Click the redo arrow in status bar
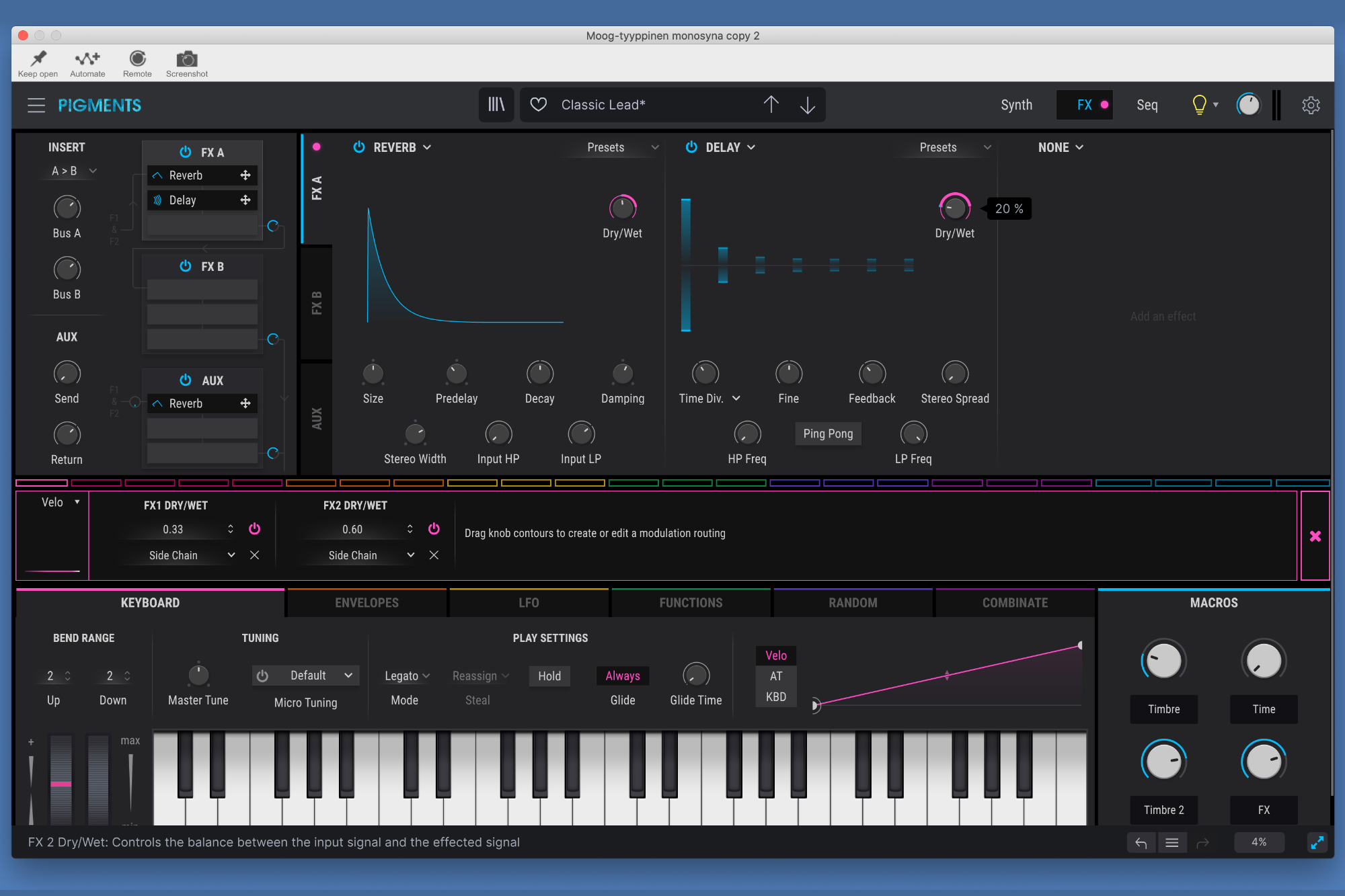 click(x=1202, y=842)
